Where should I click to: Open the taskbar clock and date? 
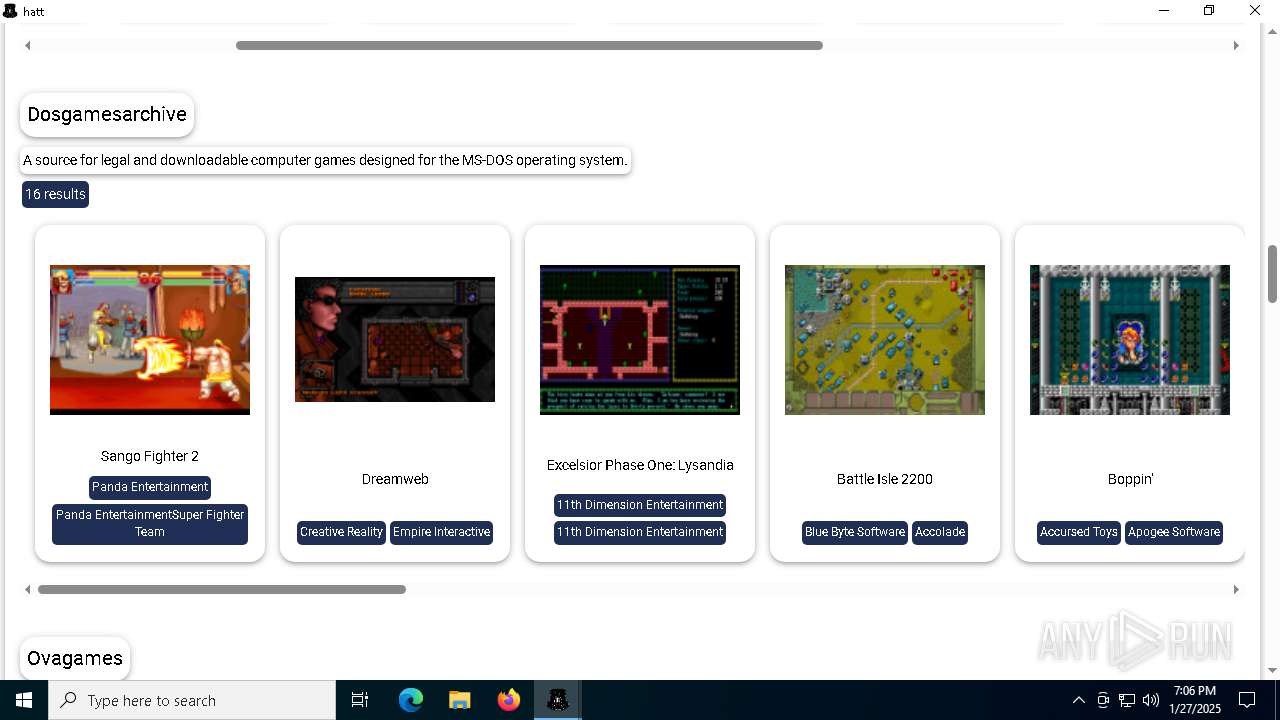click(x=1195, y=700)
